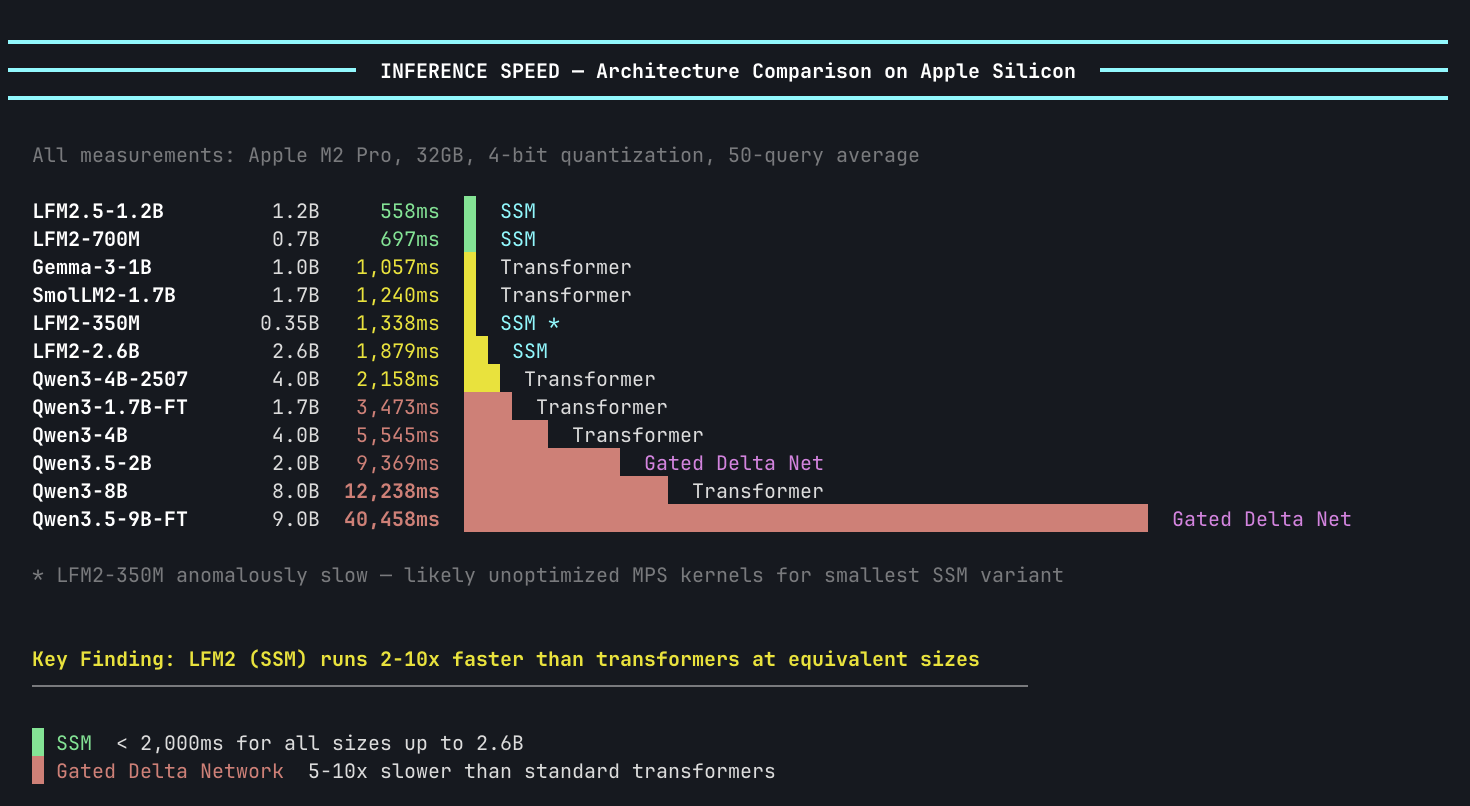Select the LFM2-2.6B model name
Viewport: 1470px width, 806px height.
(86, 351)
